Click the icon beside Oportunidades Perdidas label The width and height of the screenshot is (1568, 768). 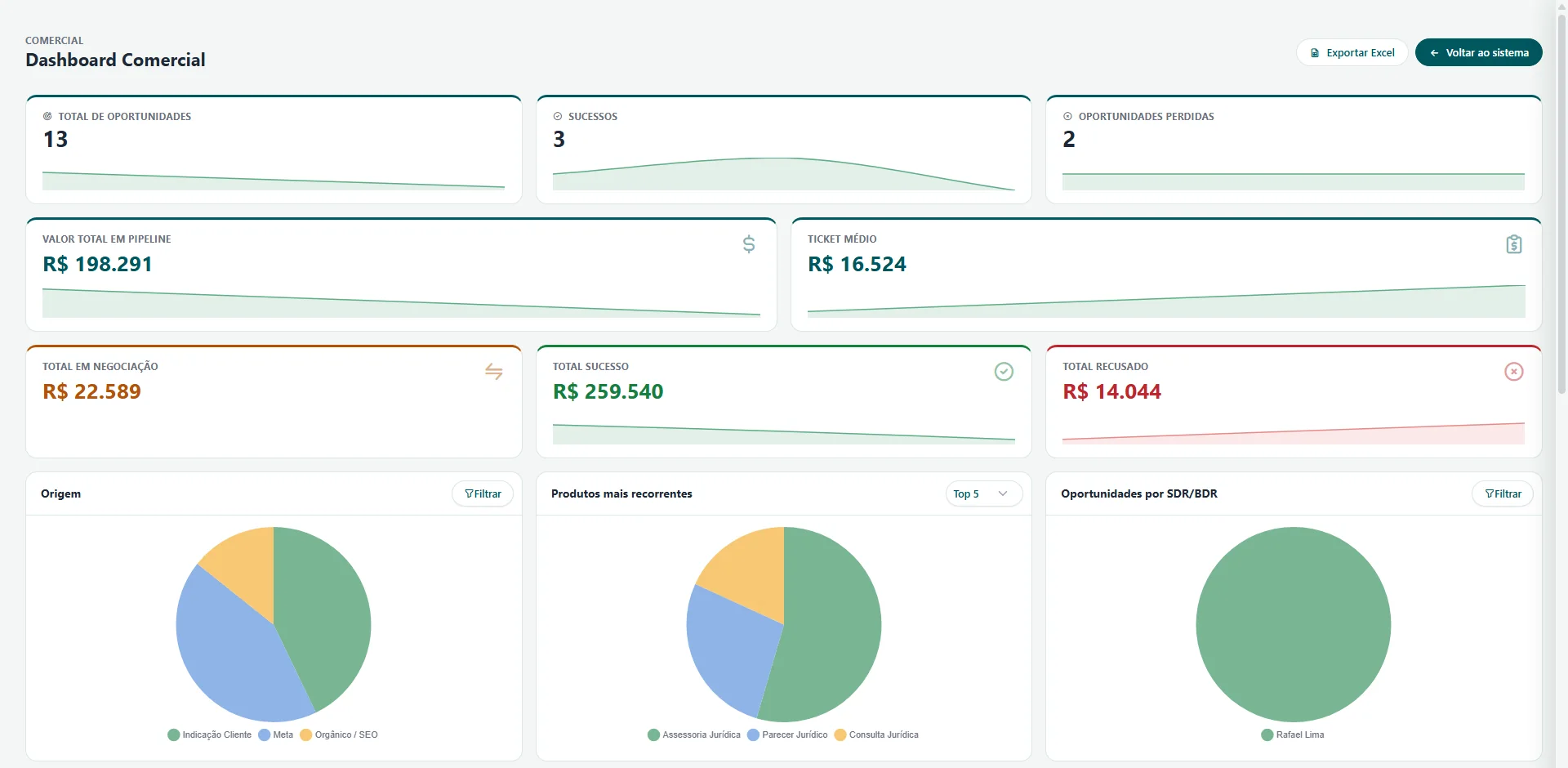tap(1067, 117)
